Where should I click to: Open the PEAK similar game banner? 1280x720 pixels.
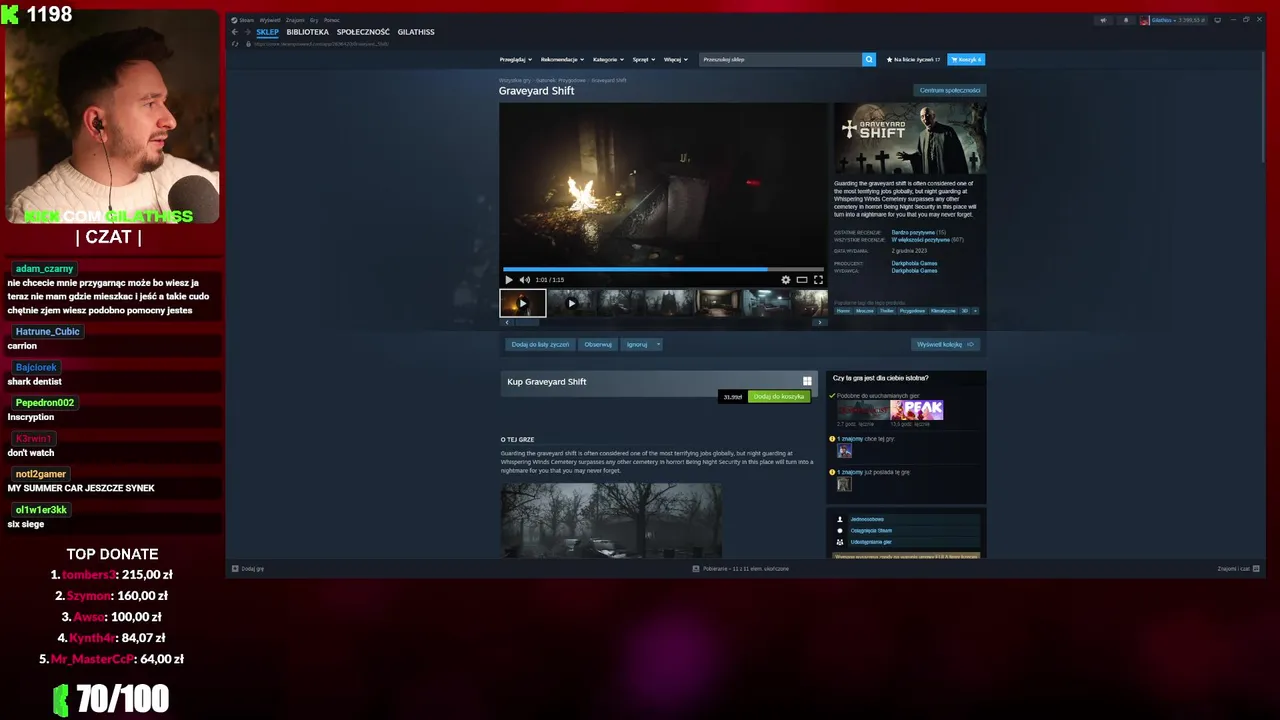916,410
